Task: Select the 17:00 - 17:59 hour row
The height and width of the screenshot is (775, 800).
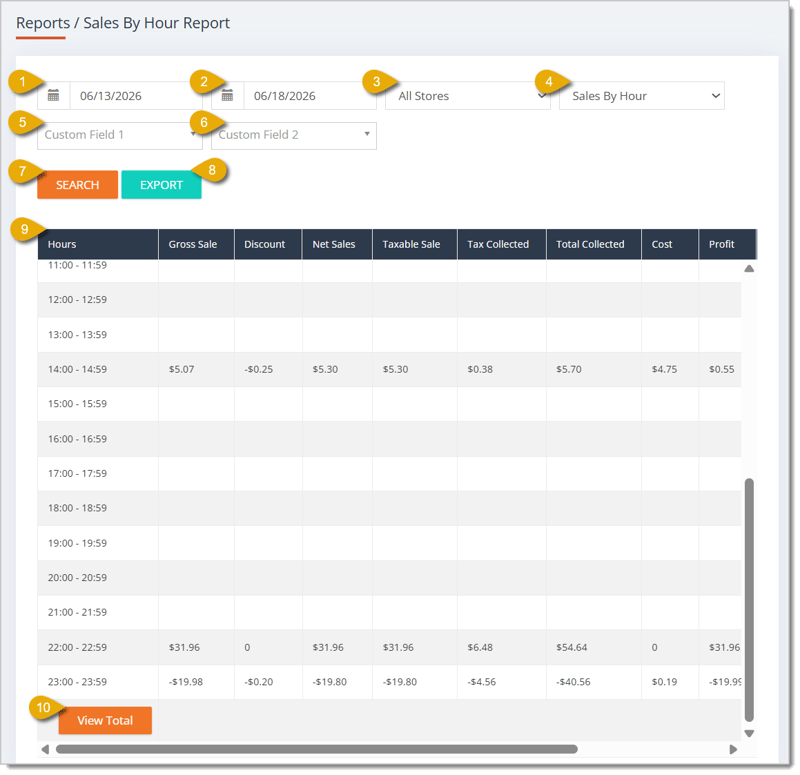Action: click(389, 473)
